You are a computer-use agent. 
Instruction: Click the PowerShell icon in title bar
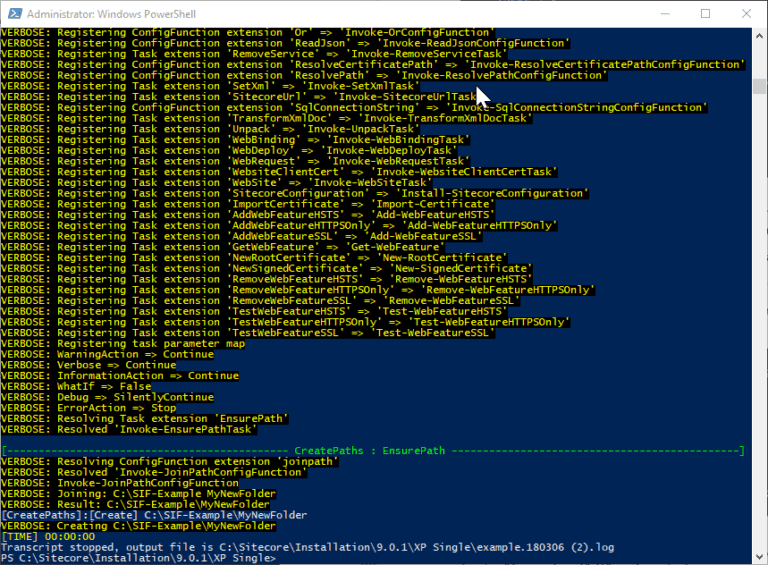pos(13,14)
